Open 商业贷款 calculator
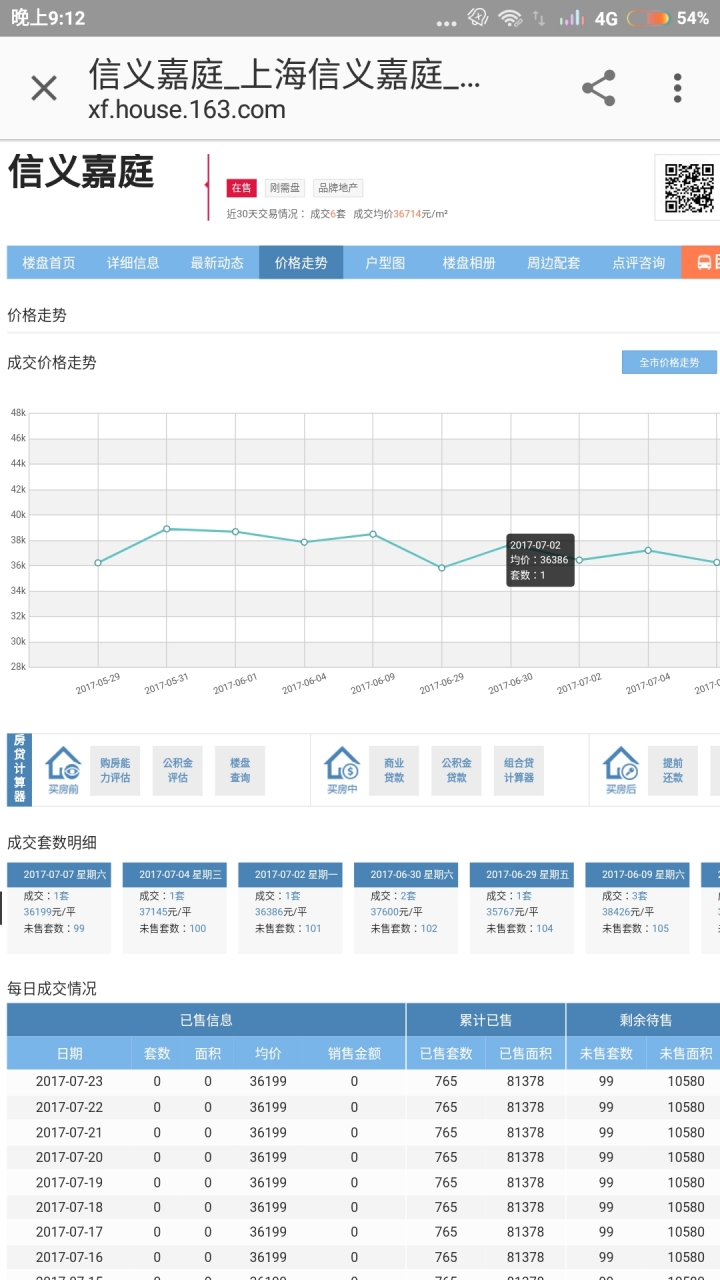Viewport: 720px width, 1280px height. click(x=394, y=770)
